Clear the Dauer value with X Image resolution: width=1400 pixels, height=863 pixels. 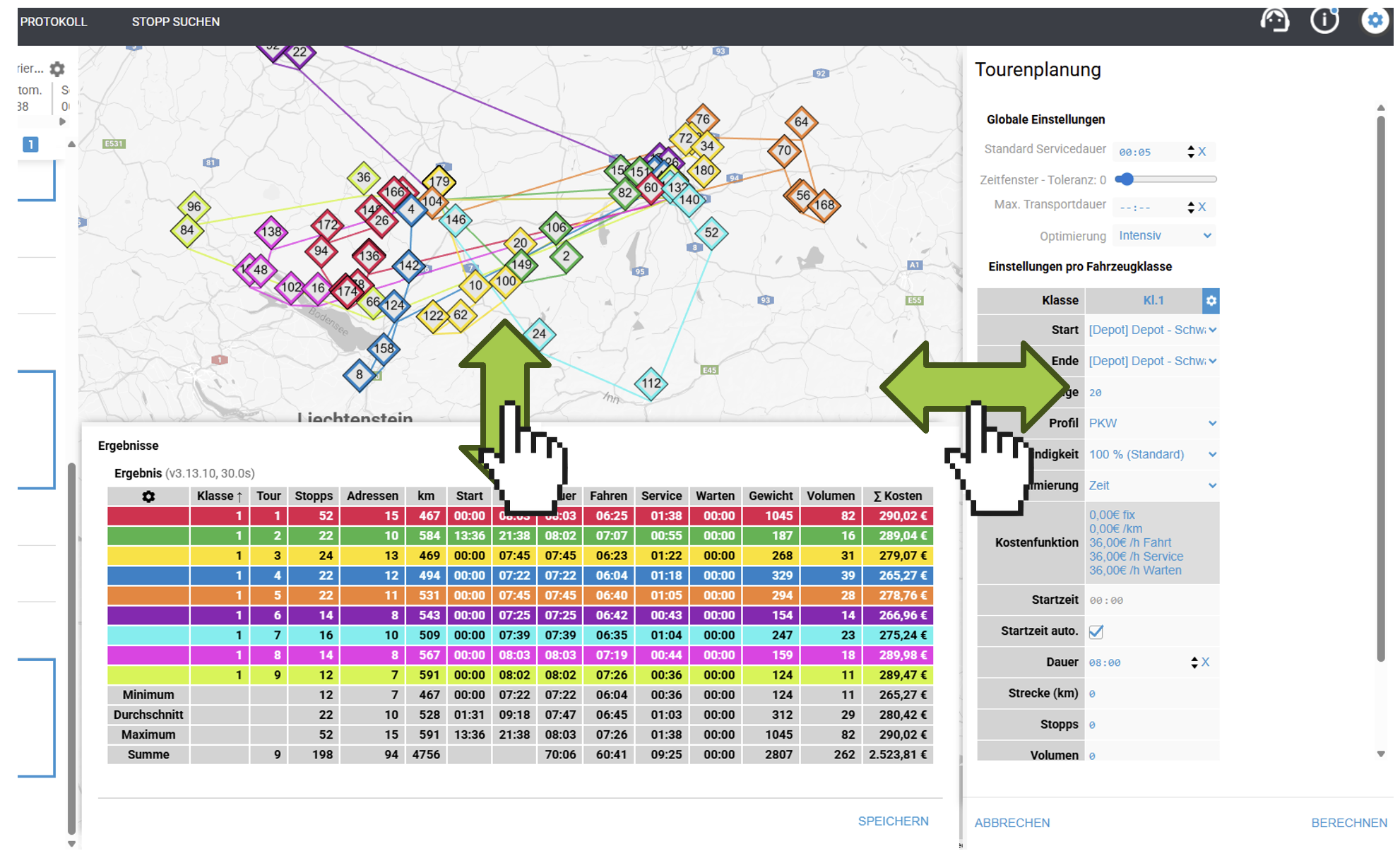point(1206,662)
